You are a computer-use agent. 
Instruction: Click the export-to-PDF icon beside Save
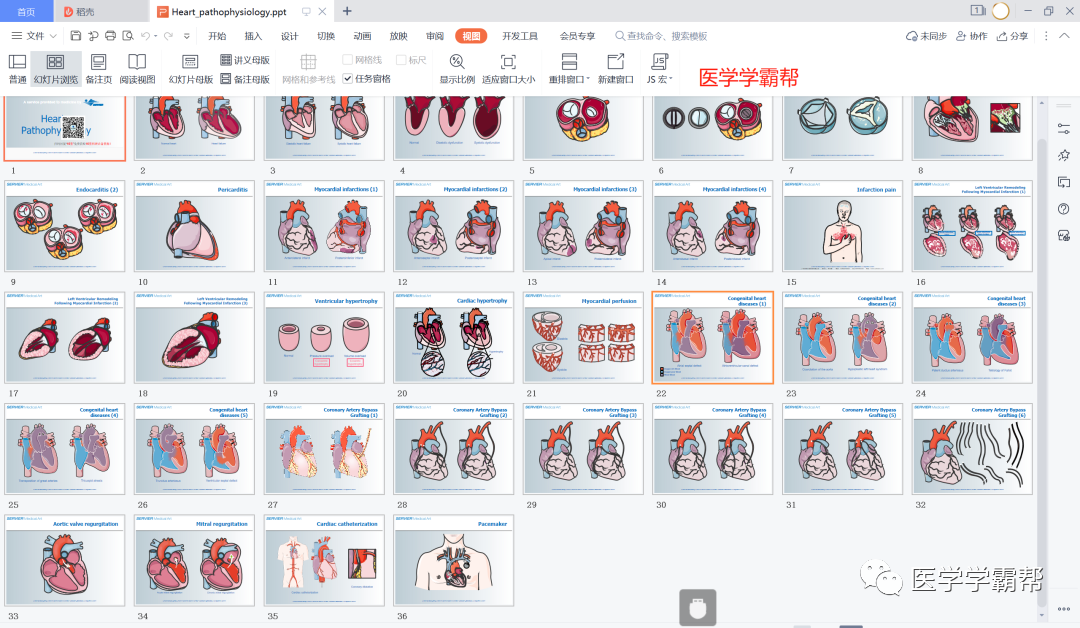93,36
